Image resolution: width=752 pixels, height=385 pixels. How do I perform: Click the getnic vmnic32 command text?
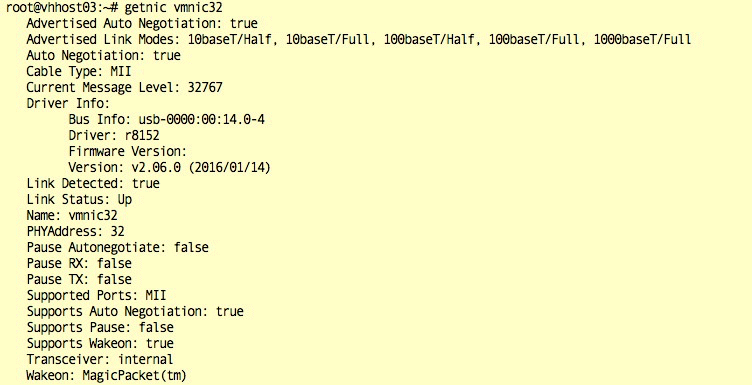174,8
